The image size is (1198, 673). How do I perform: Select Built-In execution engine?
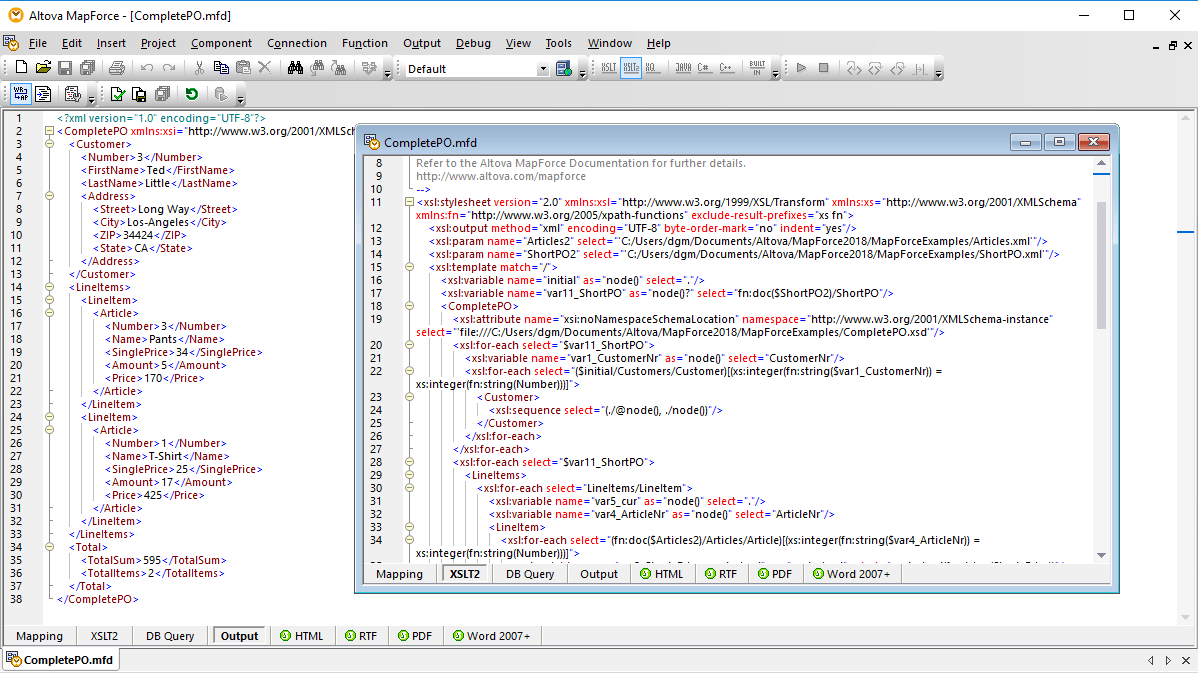[x=757, y=68]
